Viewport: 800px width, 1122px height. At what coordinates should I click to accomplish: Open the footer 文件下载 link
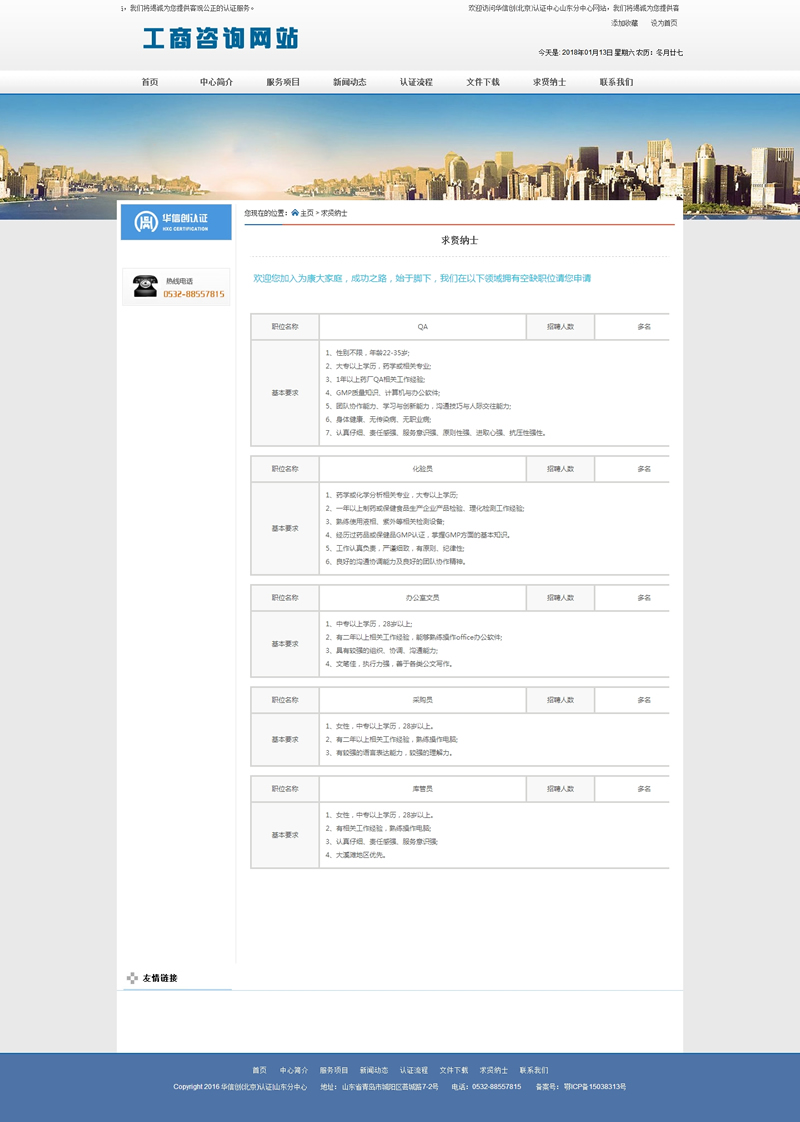(453, 1070)
